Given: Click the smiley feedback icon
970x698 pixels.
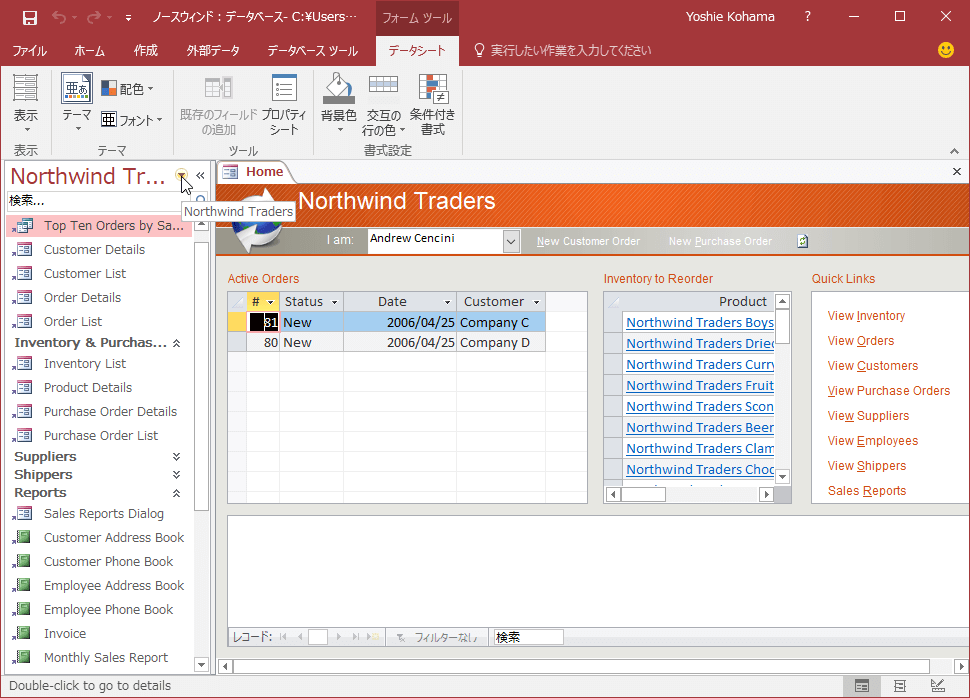Looking at the screenshot, I should [x=946, y=50].
